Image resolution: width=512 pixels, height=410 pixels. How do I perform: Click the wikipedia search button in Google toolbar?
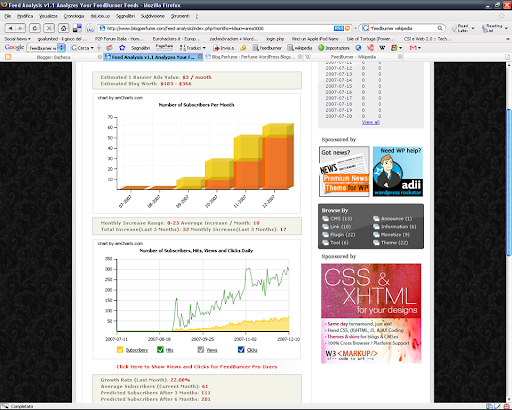(300, 48)
